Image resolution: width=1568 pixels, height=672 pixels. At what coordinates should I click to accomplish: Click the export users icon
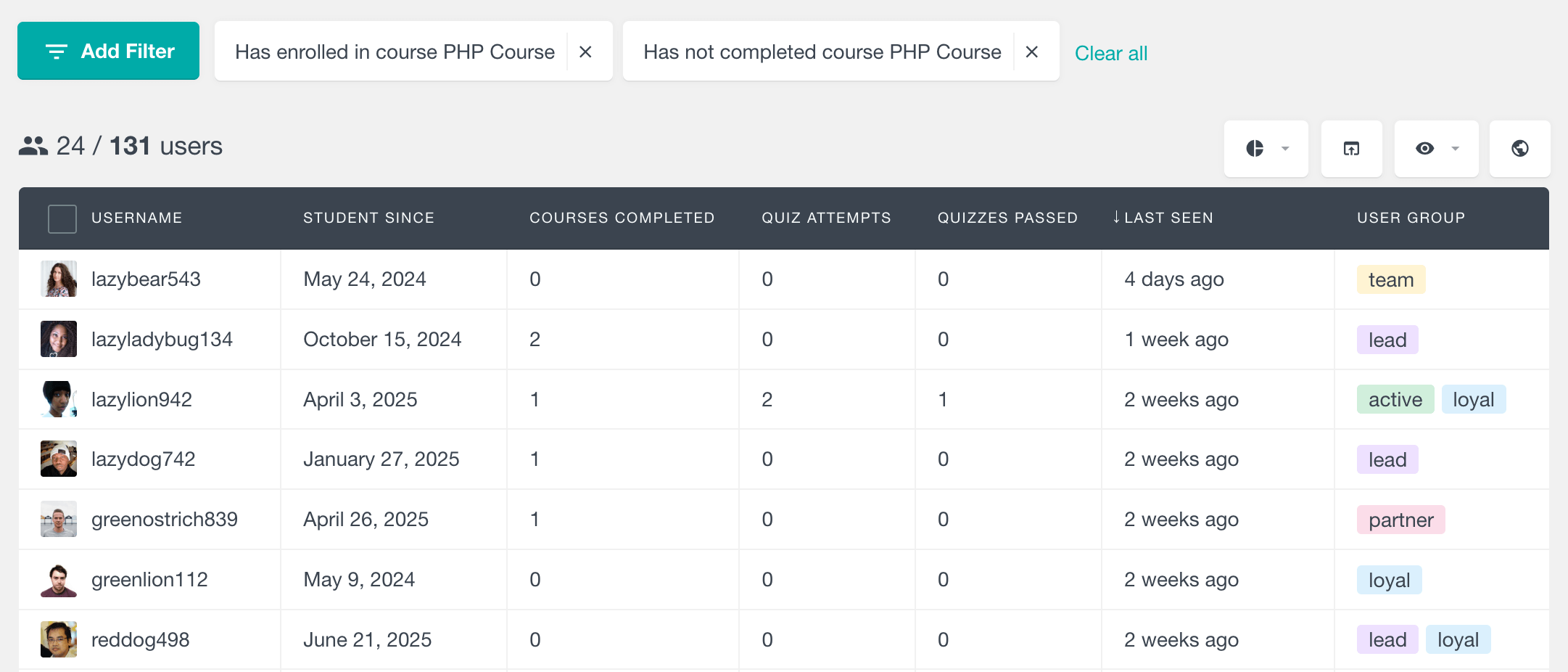click(x=1350, y=148)
